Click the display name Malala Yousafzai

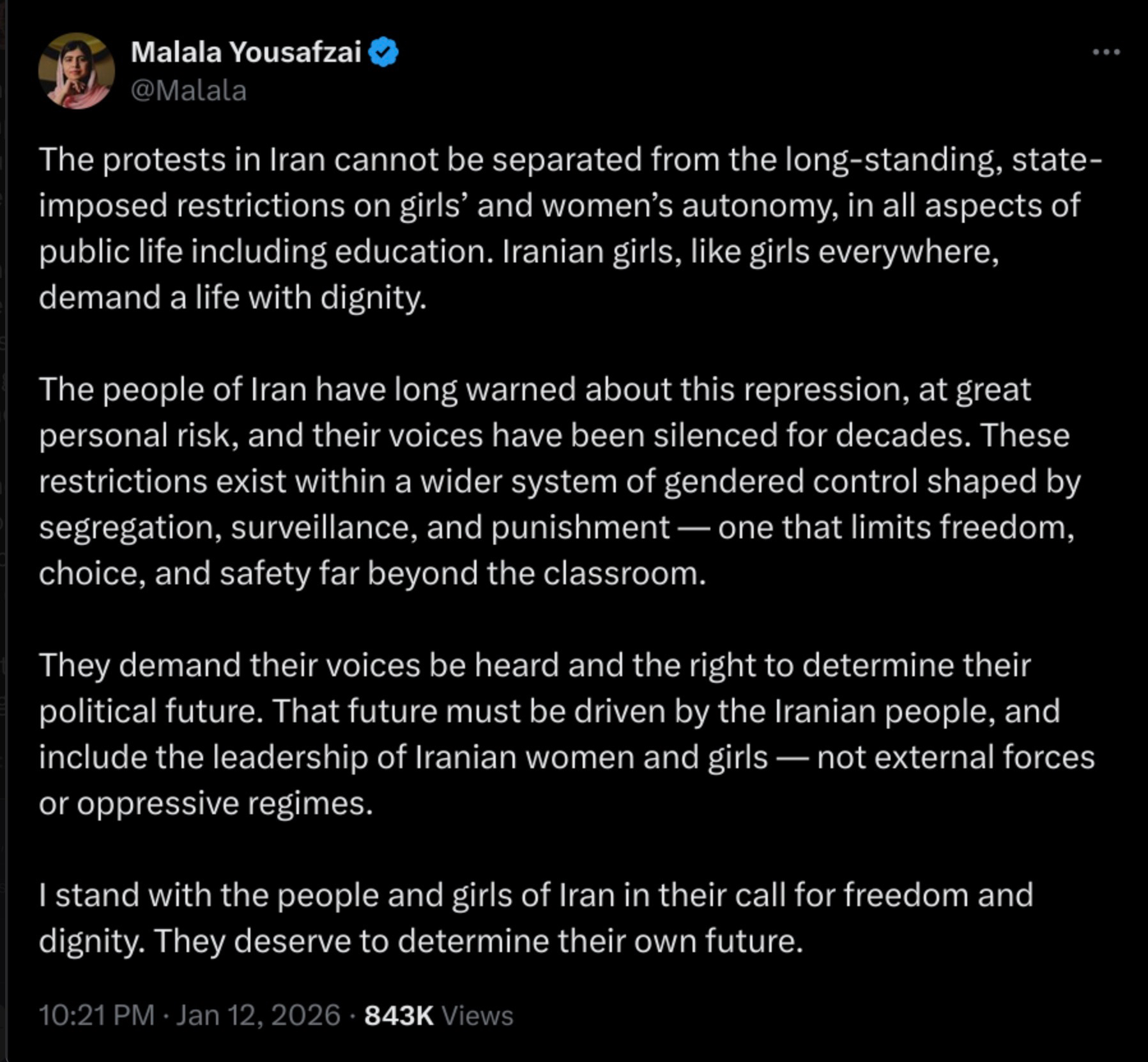point(246,52)
